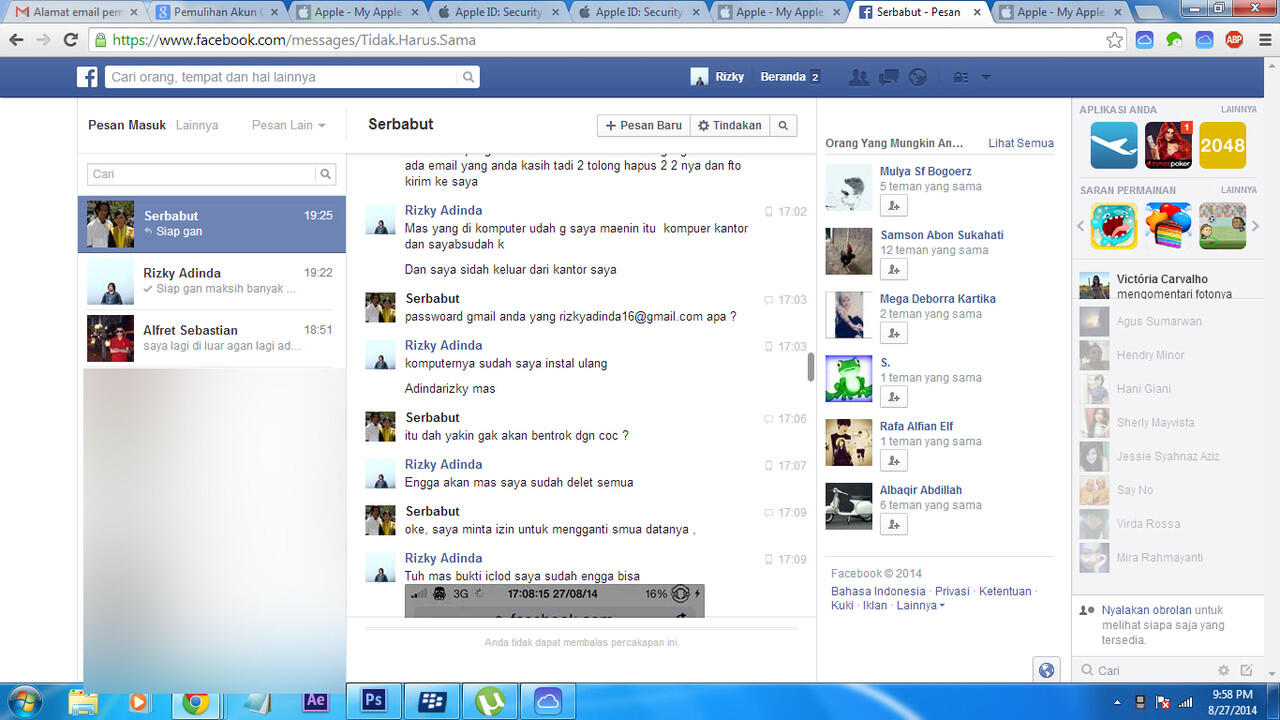Screen dimensions: 1280x720
Task: Open Bahasa Indonesia language link
Action: point(878,591)
